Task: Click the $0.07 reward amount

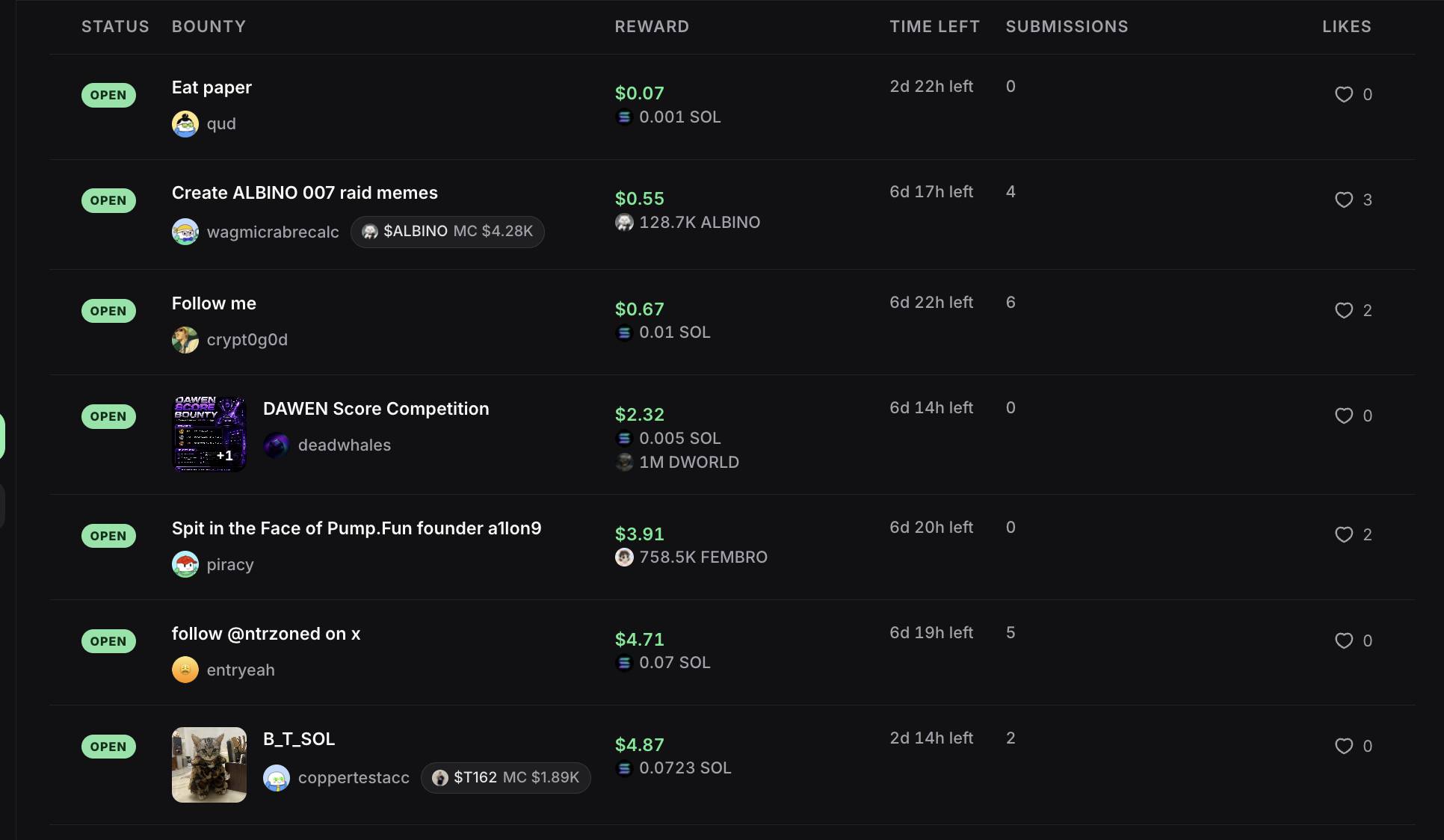Action: (x=639, y=93)
